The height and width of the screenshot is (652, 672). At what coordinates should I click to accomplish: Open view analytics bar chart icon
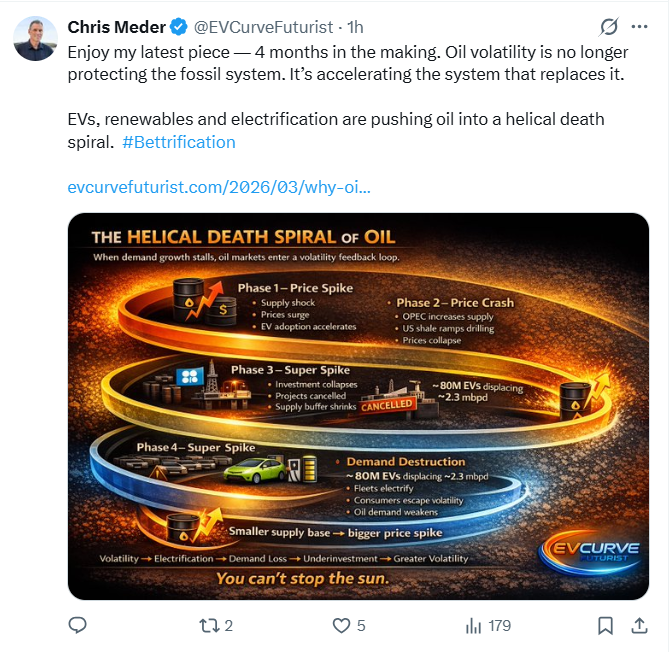pyautogui.click(x=474, y=626)
